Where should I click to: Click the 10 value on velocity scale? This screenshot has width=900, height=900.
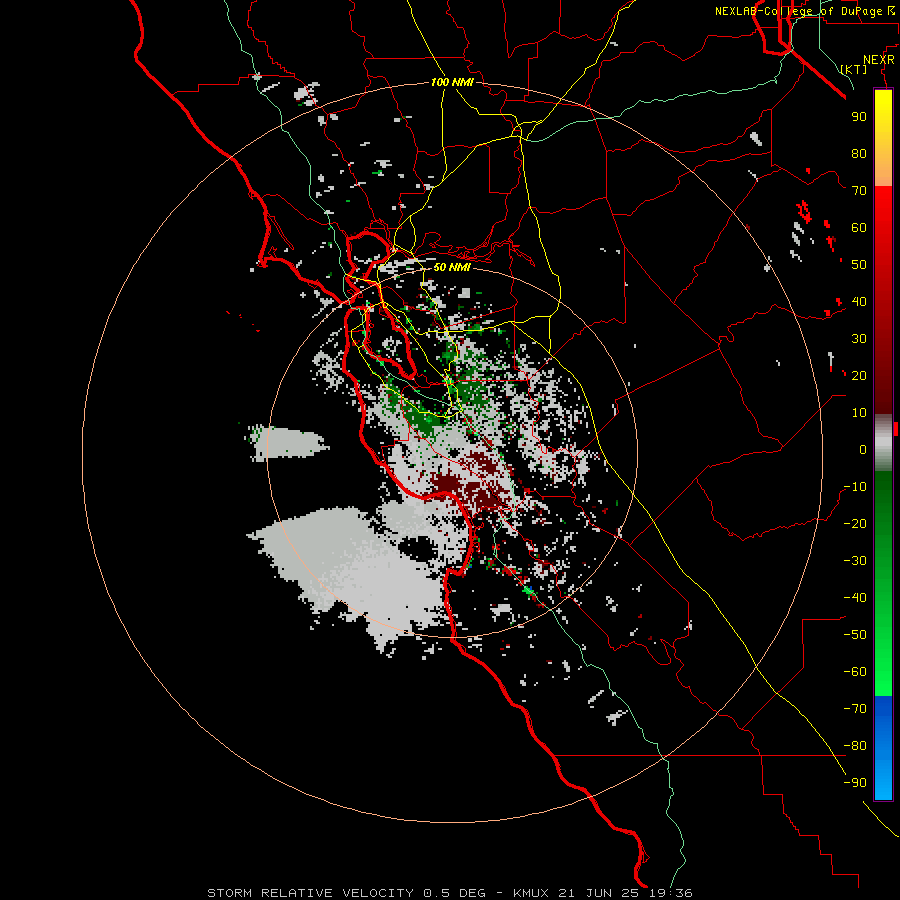tap(859, 413)
